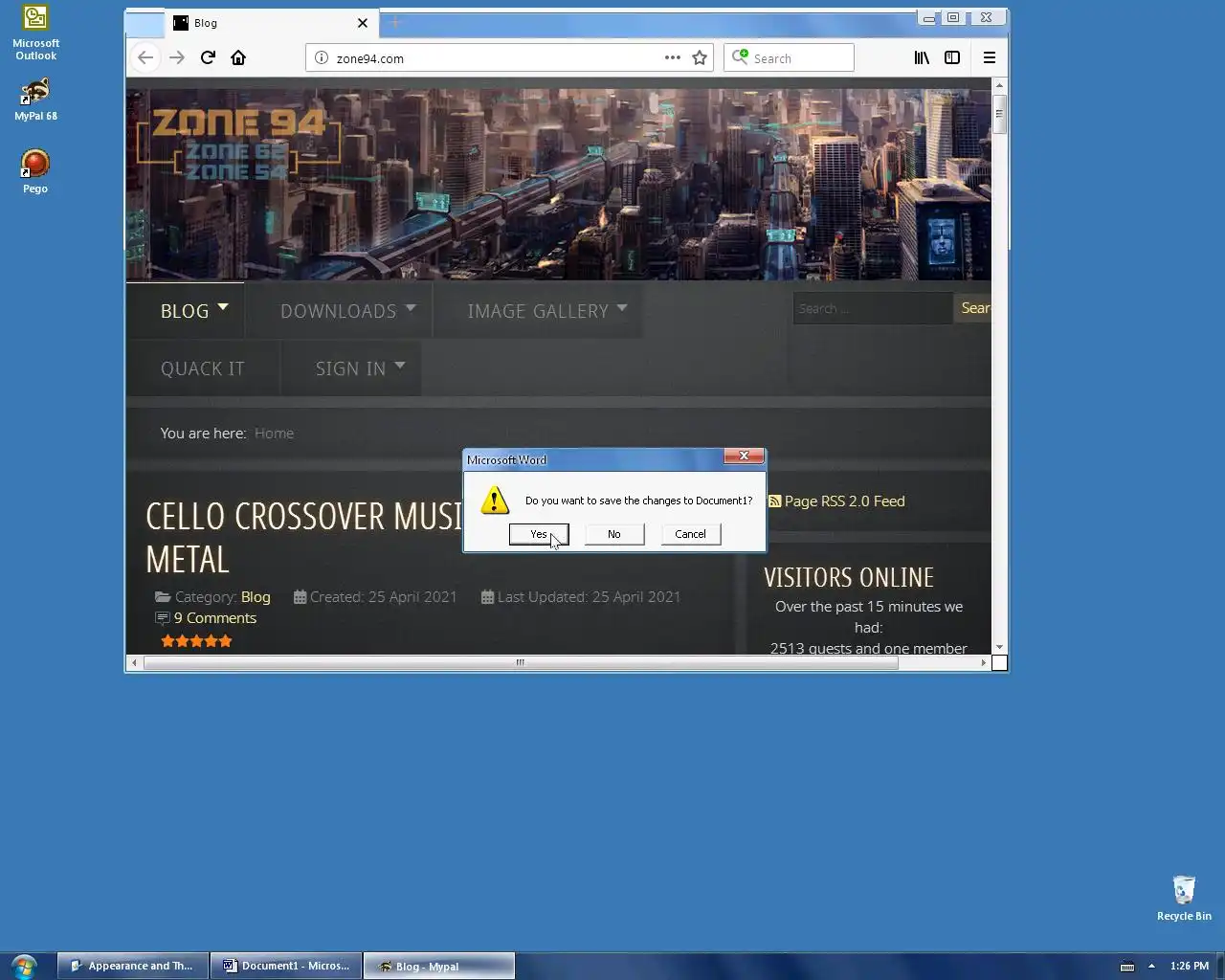Maximize the Mypal browser window
This screenshot has height=980, width=1225.
[953, 17]
